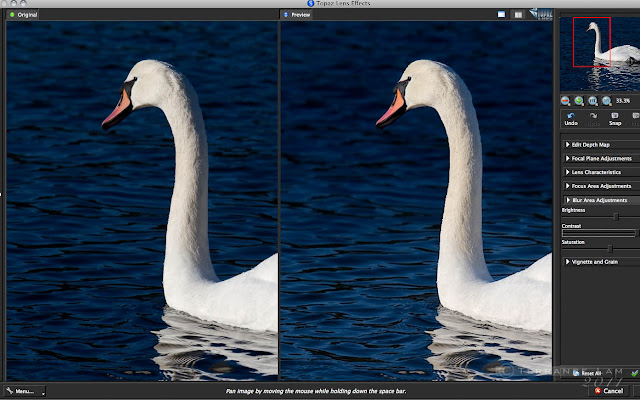Switch to split-view layout mode
The width and height of the screenshot is (640, 400).
pos(518,15)
